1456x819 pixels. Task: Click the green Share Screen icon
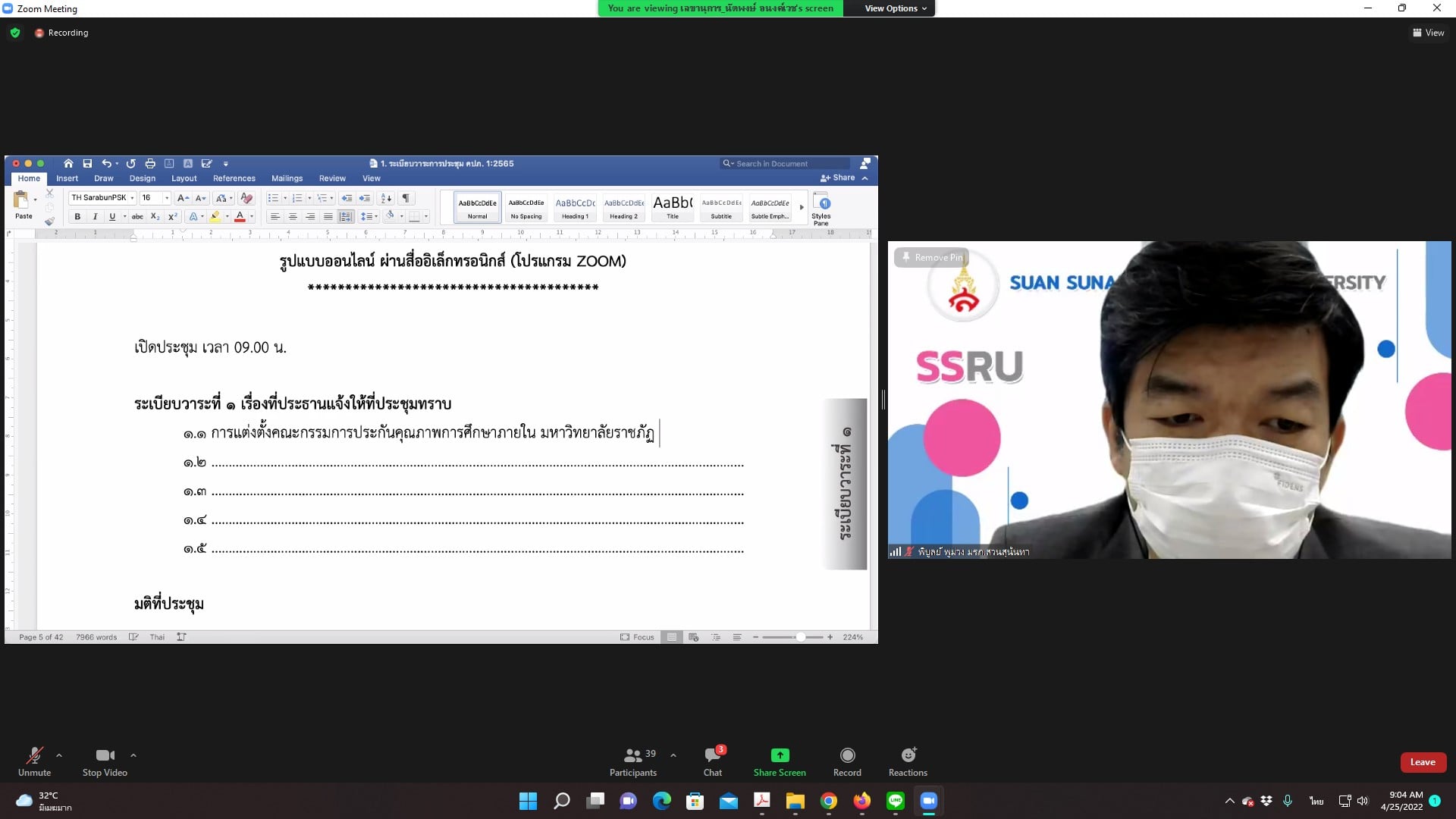pos(780,755)
